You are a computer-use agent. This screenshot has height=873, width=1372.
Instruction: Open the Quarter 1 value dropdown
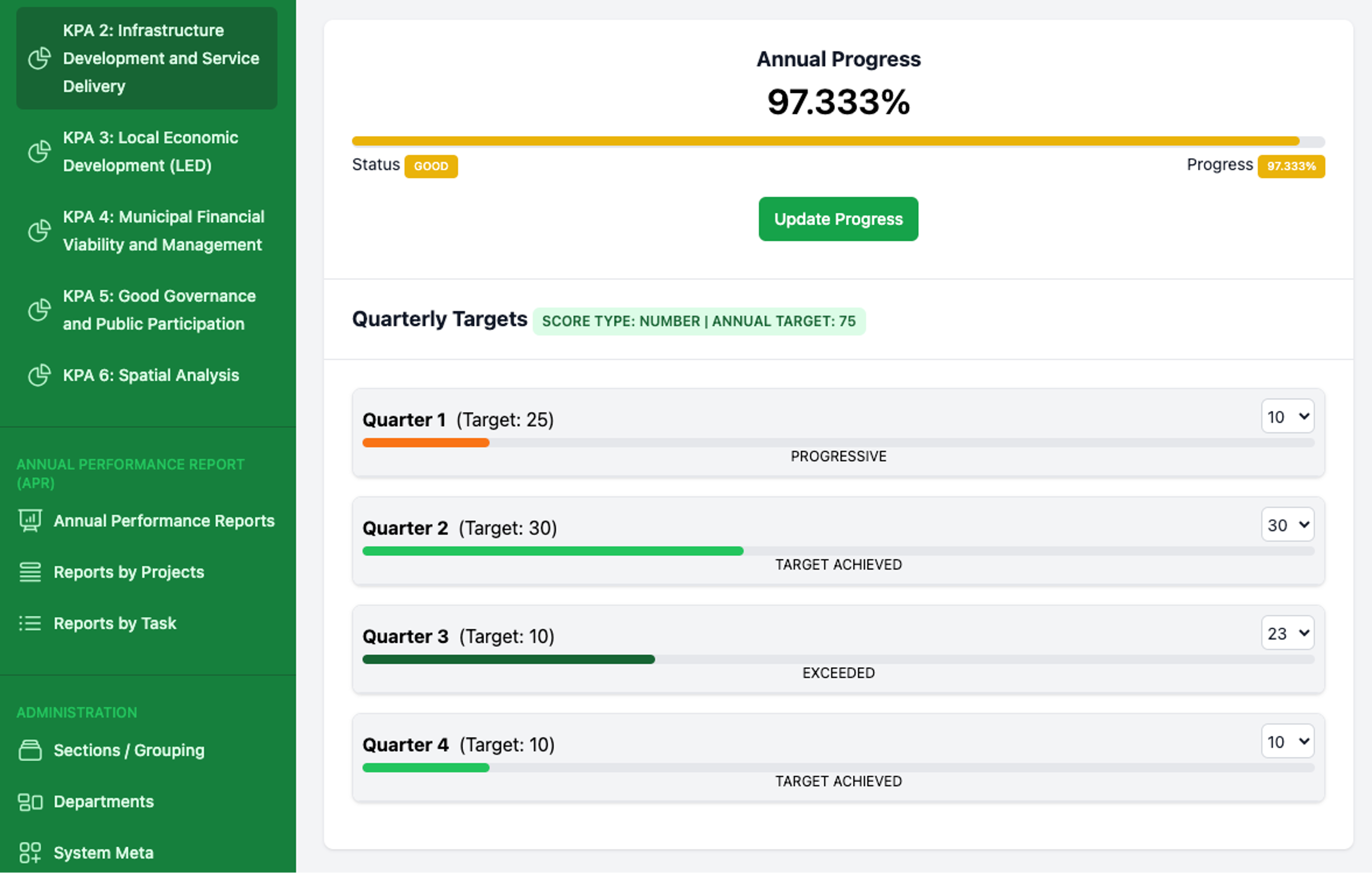click(1288, 417)
